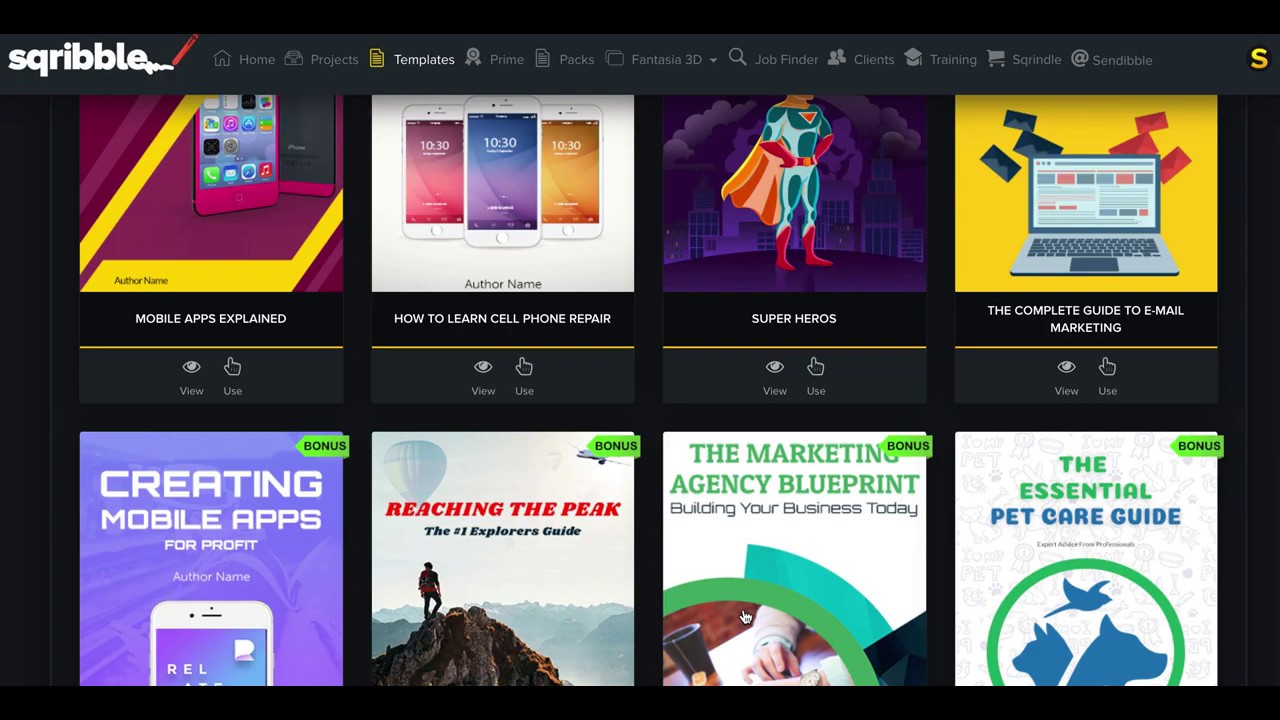The height and width of the screenshot is (720, 1280).
Task: Click Use label for Cell Phone Repair
Action: [524, 391]
